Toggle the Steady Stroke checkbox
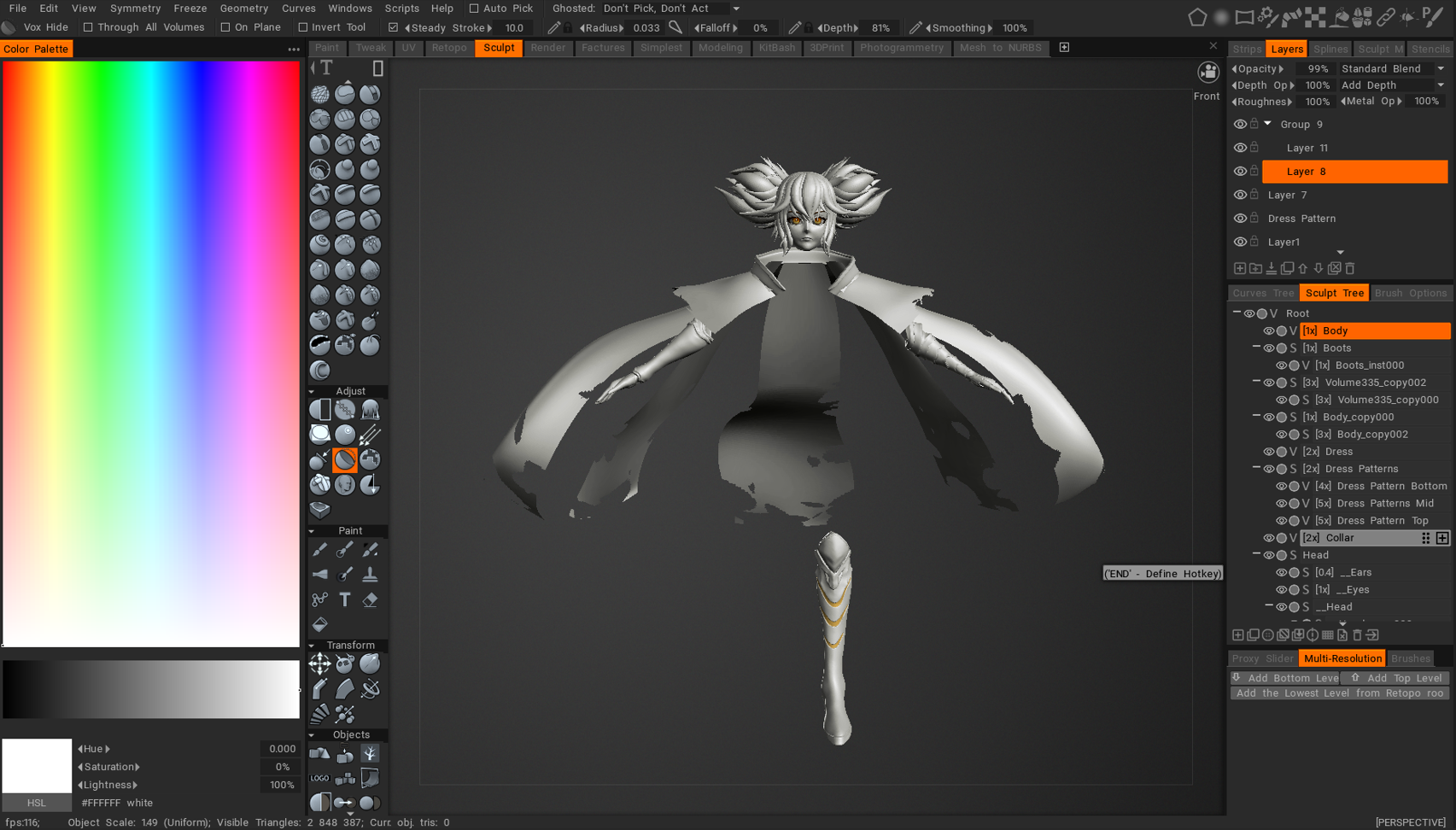 393,27
